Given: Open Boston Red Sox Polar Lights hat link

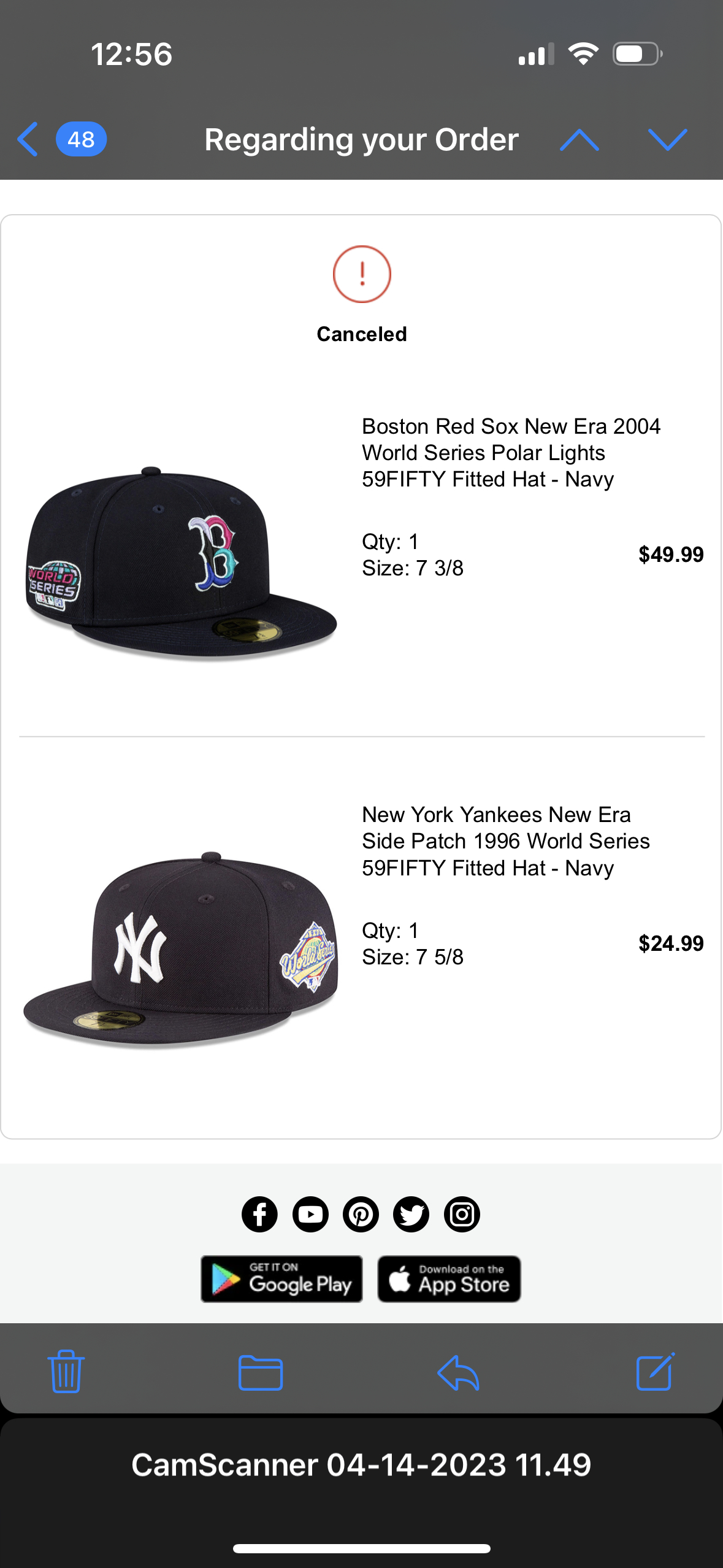Looking at the screenshot, I should [511, 453].
